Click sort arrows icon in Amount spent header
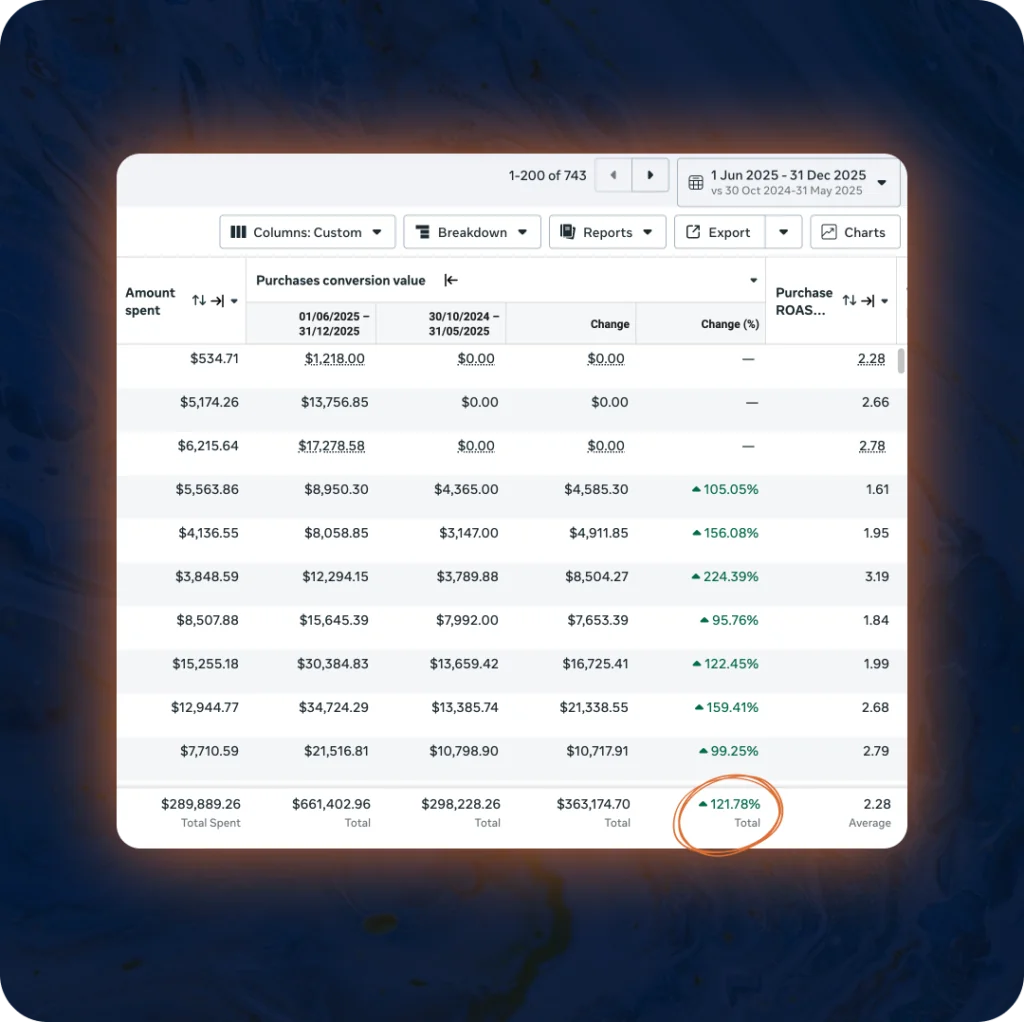Viewport: 1024px width, 1022px height. pyautogui.click(x=199, y=301)
